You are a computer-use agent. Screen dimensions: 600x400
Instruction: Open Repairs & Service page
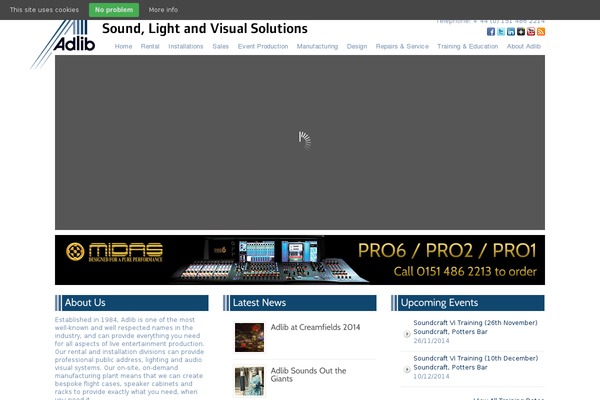pos(402,46)
